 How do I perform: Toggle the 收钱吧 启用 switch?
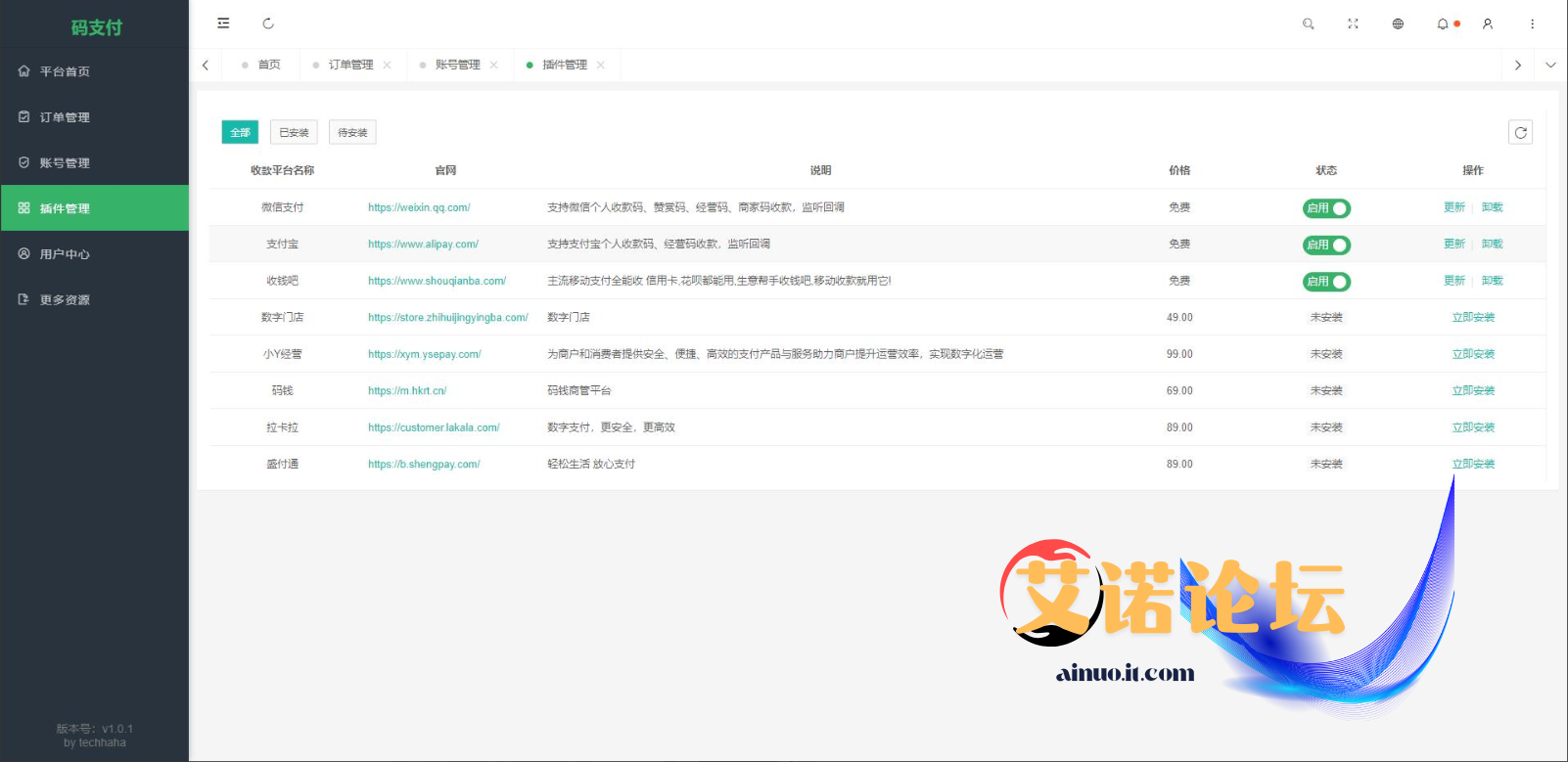(1326, 282)
